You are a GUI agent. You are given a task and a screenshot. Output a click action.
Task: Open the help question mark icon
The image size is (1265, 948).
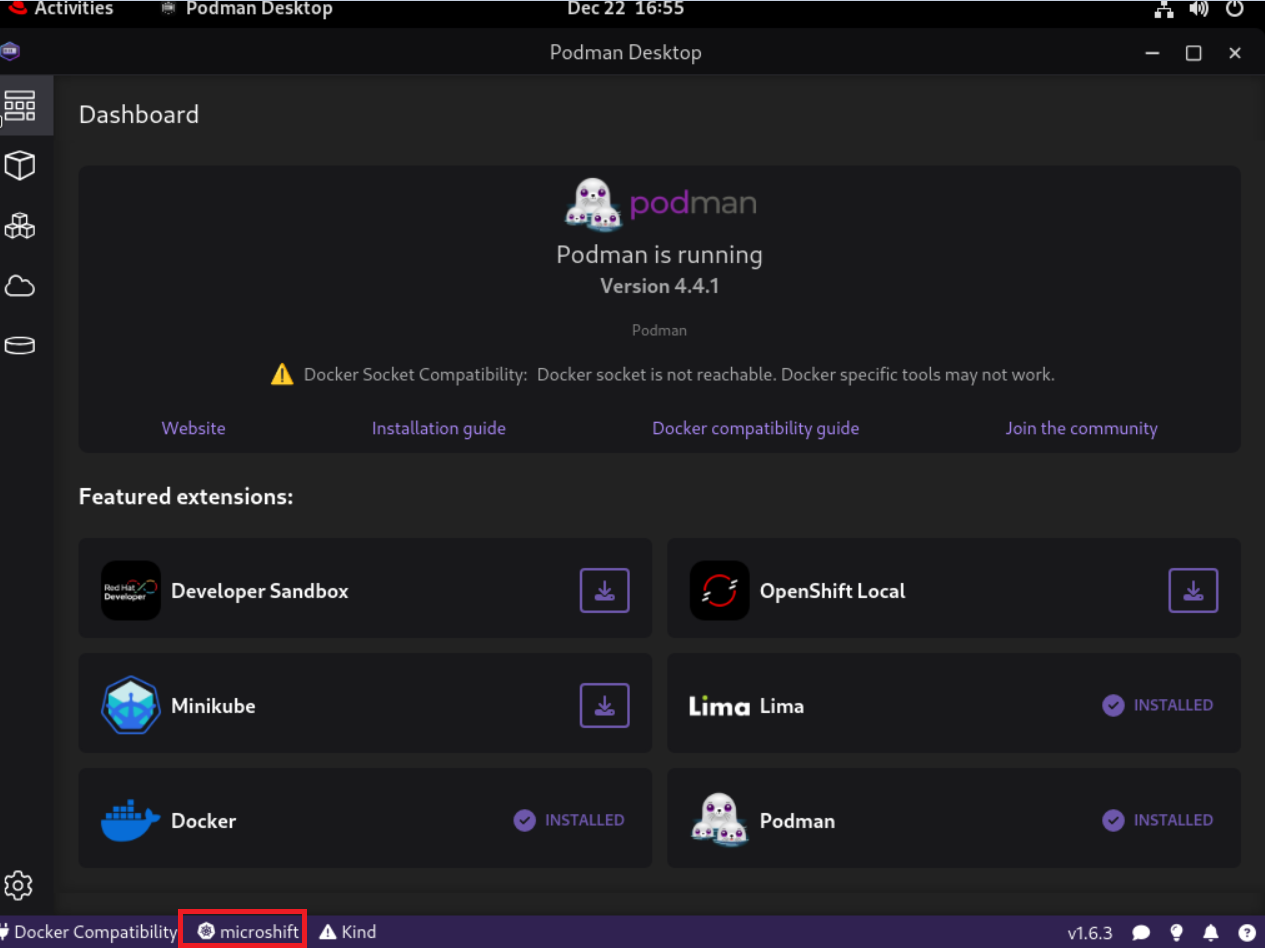(1246, 933)
